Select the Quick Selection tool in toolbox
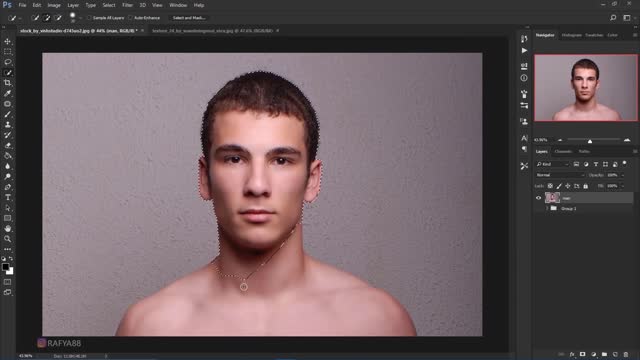640x360 pixels. click(7, 73)
